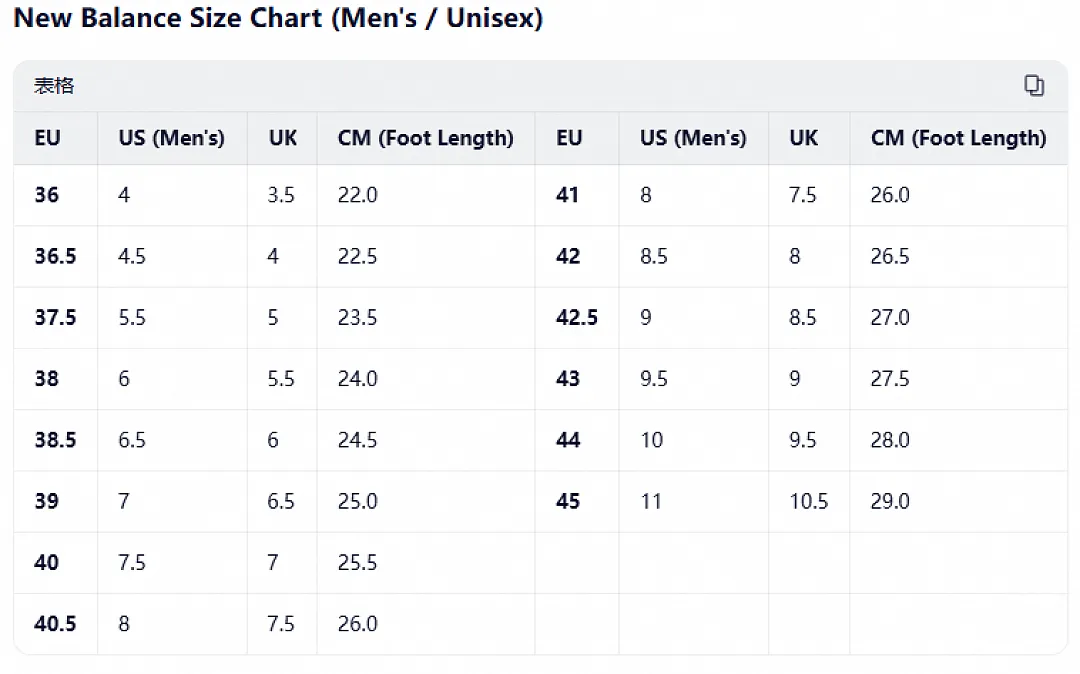Click the 22.0 foot length cell
Image resolution: width=1080 pixels, height=674 pixels.
tap(357, 195)
